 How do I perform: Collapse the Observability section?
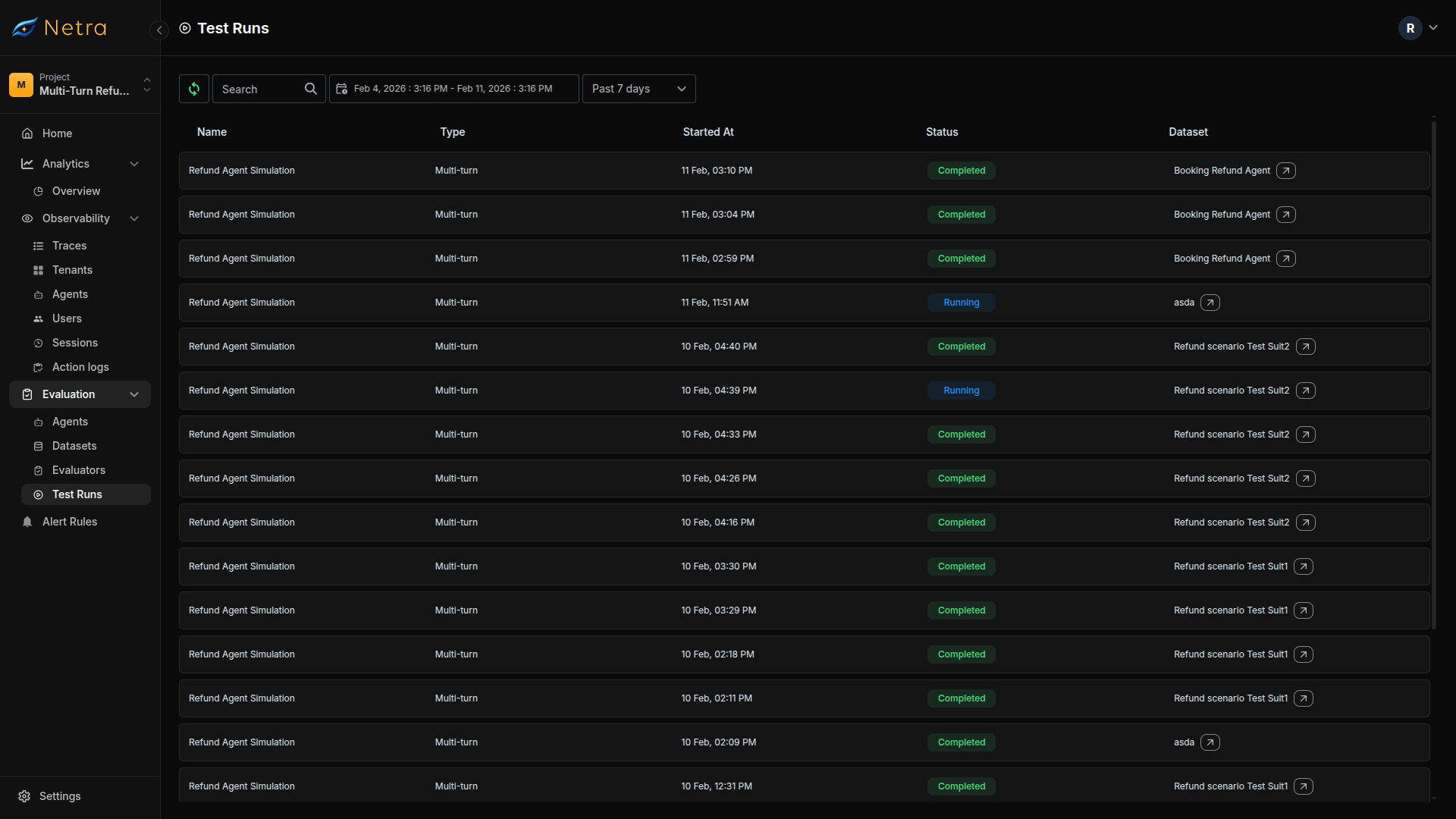pos(134,218)
